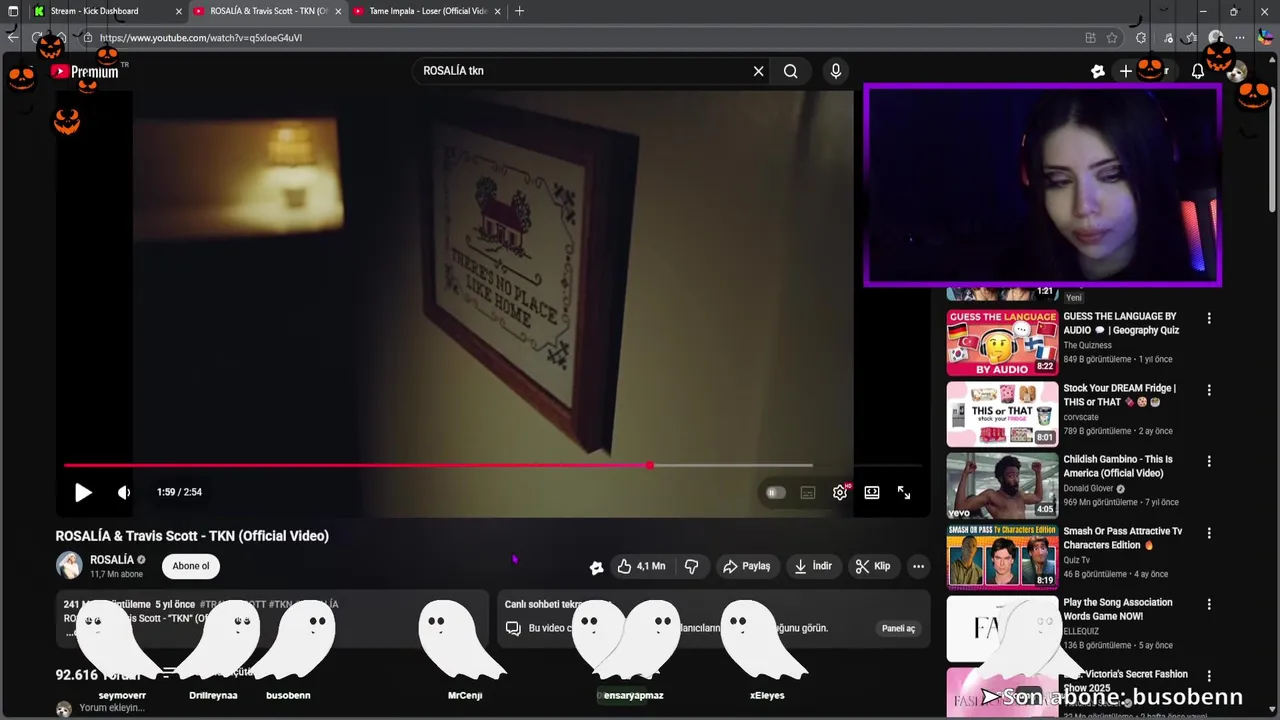Mute the video with the speaker icon
The width and height of the screenshot is (1280, 720).
click(x=124, y=492)
